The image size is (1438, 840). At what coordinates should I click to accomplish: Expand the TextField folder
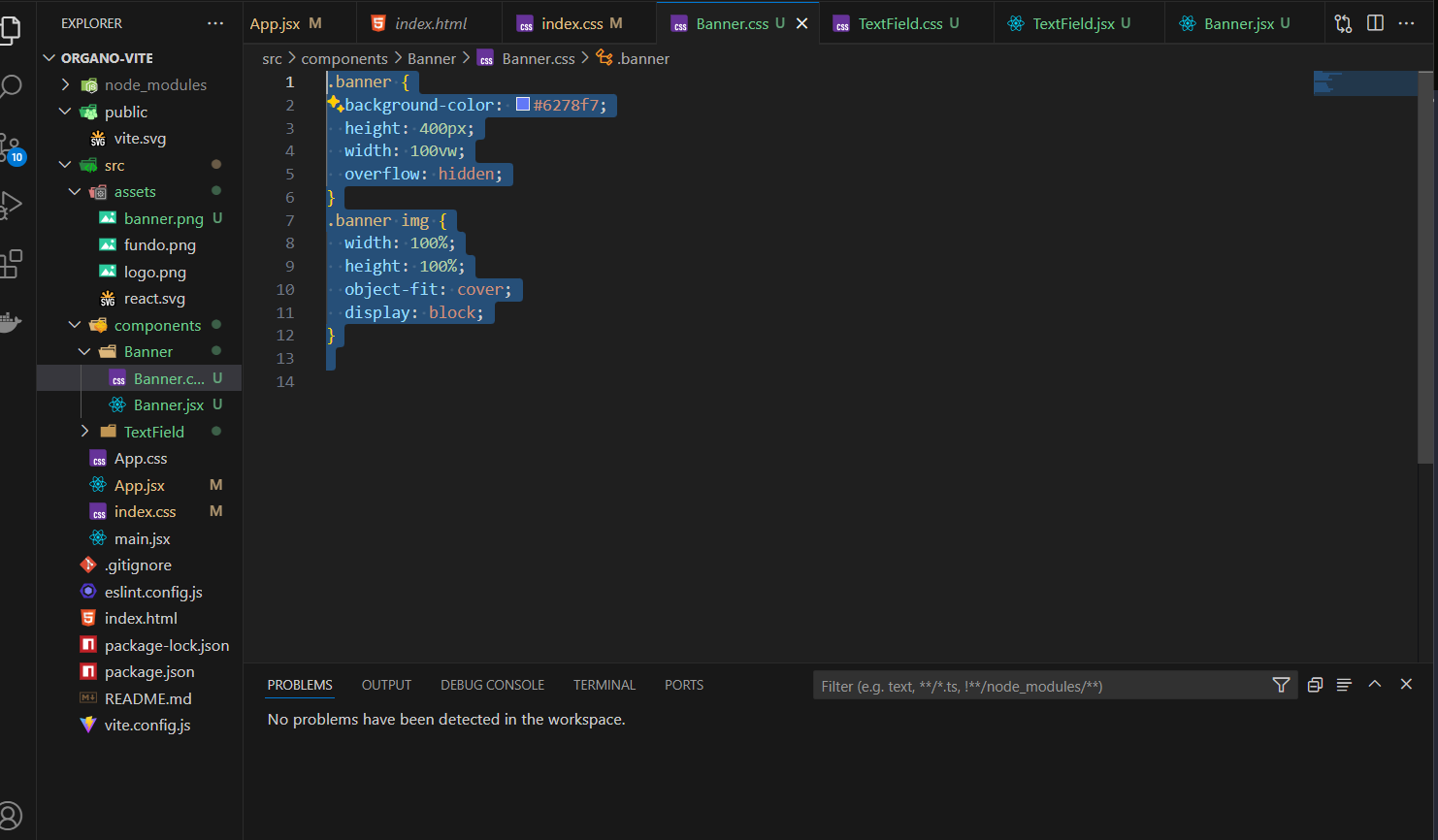click(85, 432)
